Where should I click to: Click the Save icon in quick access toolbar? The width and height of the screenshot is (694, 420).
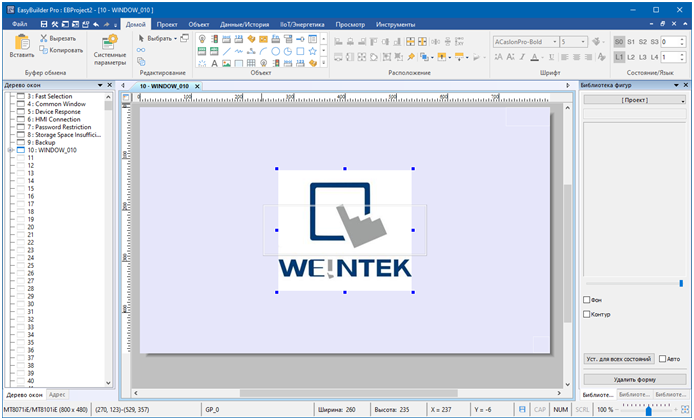point(44,24)
